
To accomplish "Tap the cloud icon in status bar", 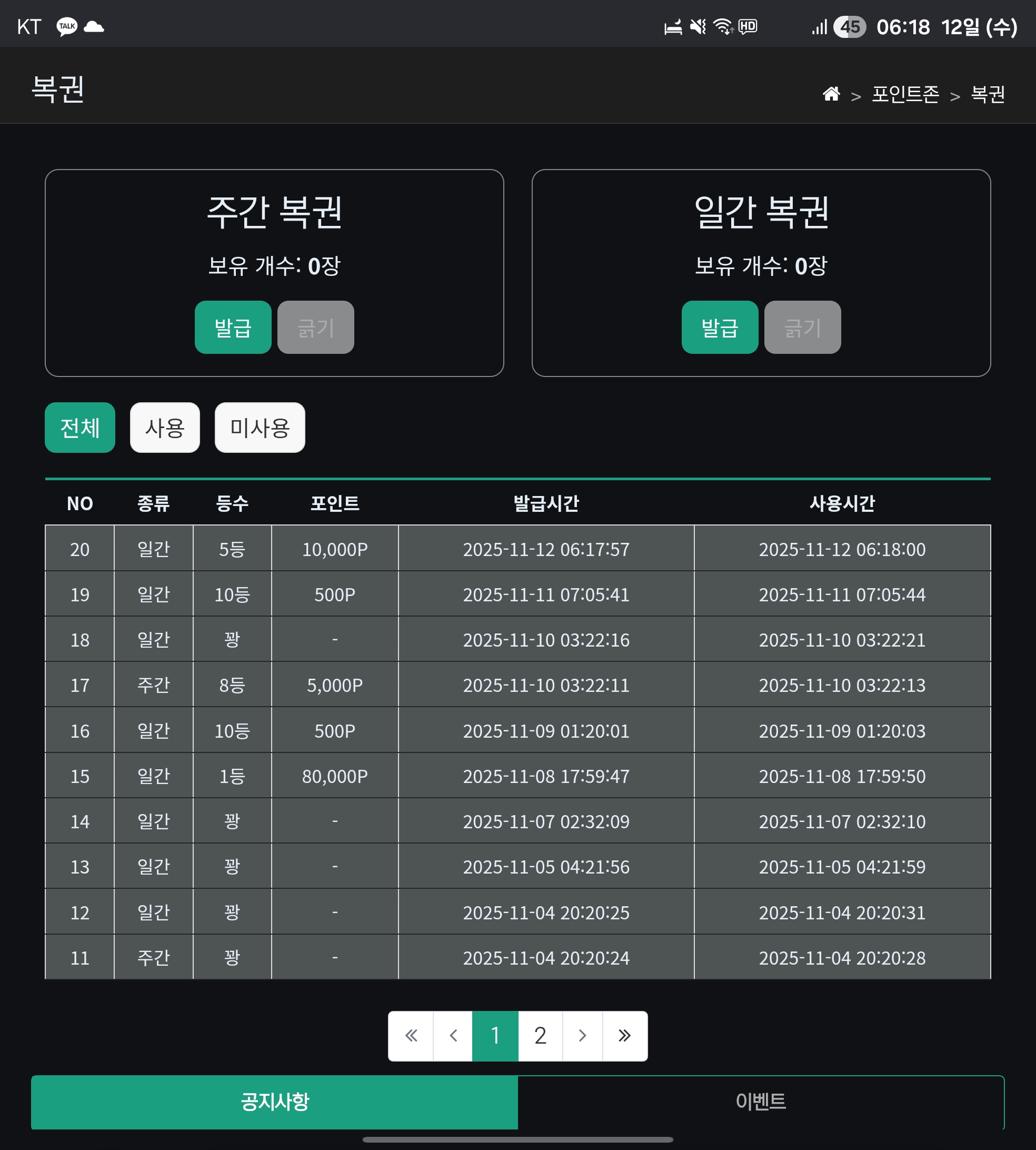I will [x=94, y=27].
